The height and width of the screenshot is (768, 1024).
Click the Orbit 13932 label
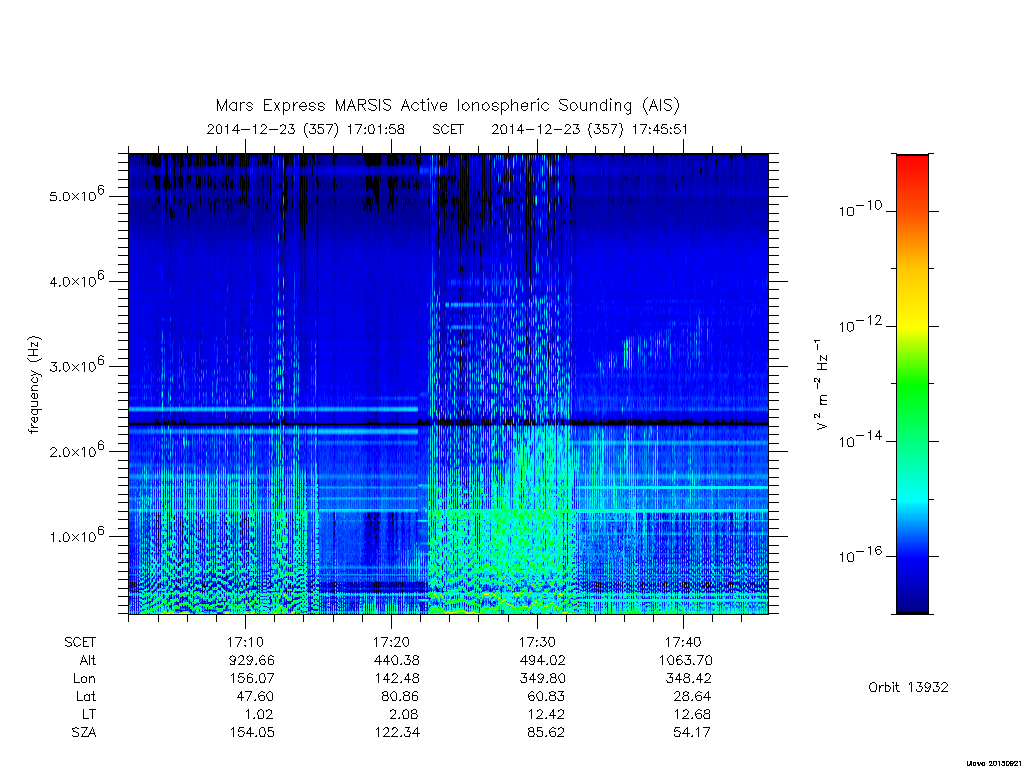[x=908, y=687]
